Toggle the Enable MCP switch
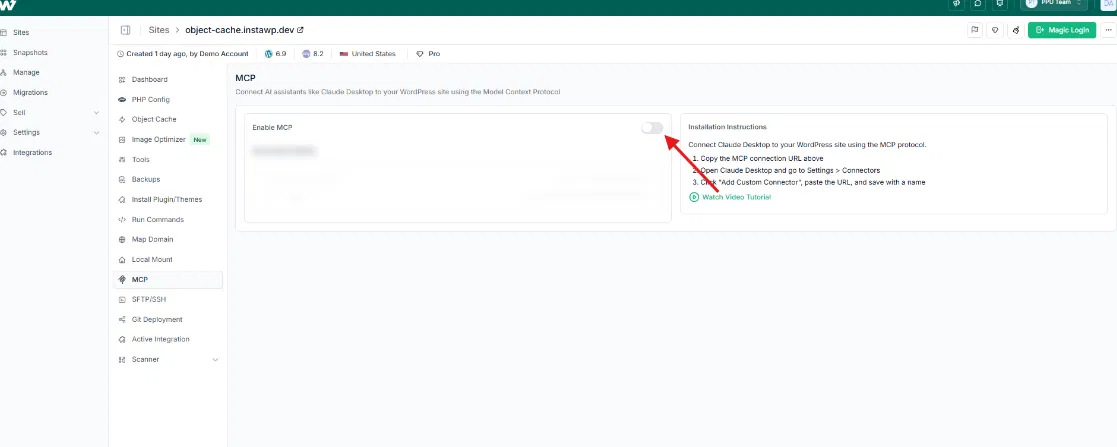The height and width of the screenshot is (447, 1117). point(652,127)
